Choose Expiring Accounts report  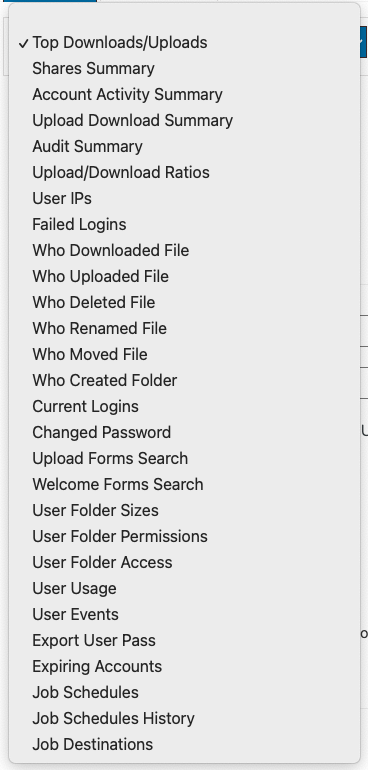point(184,667)
